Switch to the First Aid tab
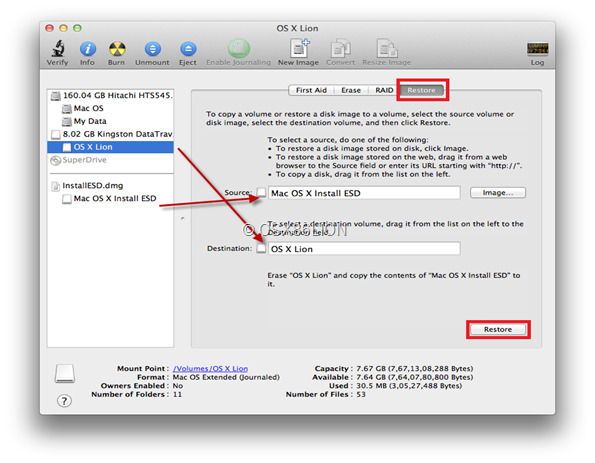 (311, 90)
